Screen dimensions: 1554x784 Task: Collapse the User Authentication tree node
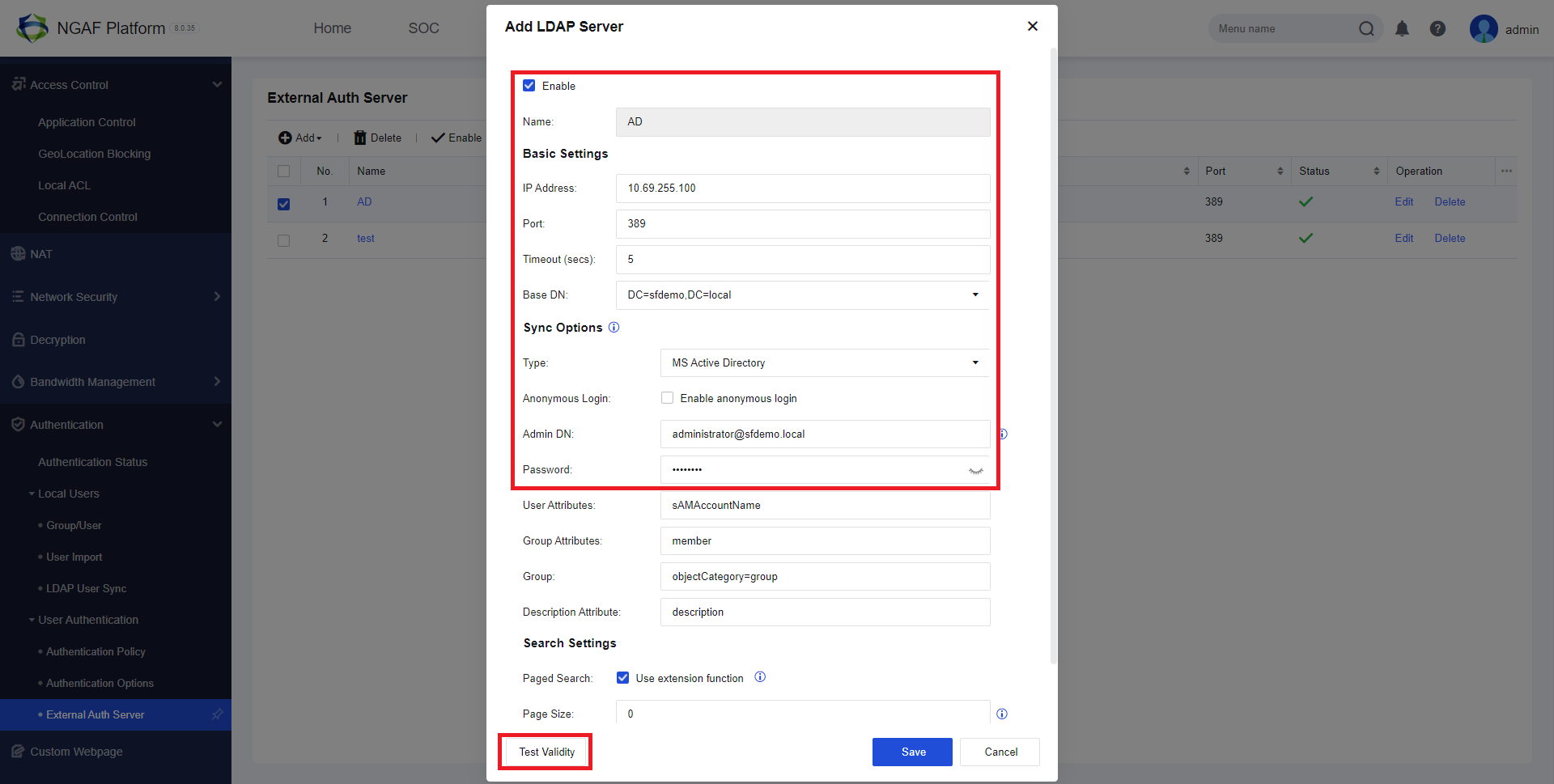click(x=32, y=620)
